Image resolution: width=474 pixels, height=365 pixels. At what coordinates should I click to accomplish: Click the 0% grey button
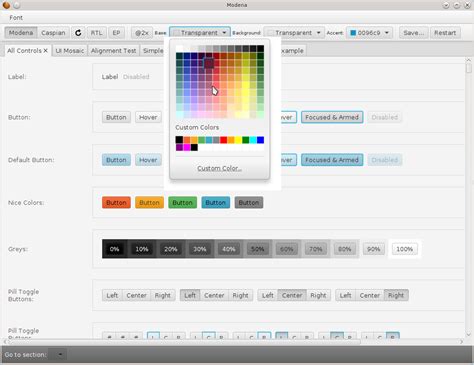pyautogui.click(x=114, y=249)
